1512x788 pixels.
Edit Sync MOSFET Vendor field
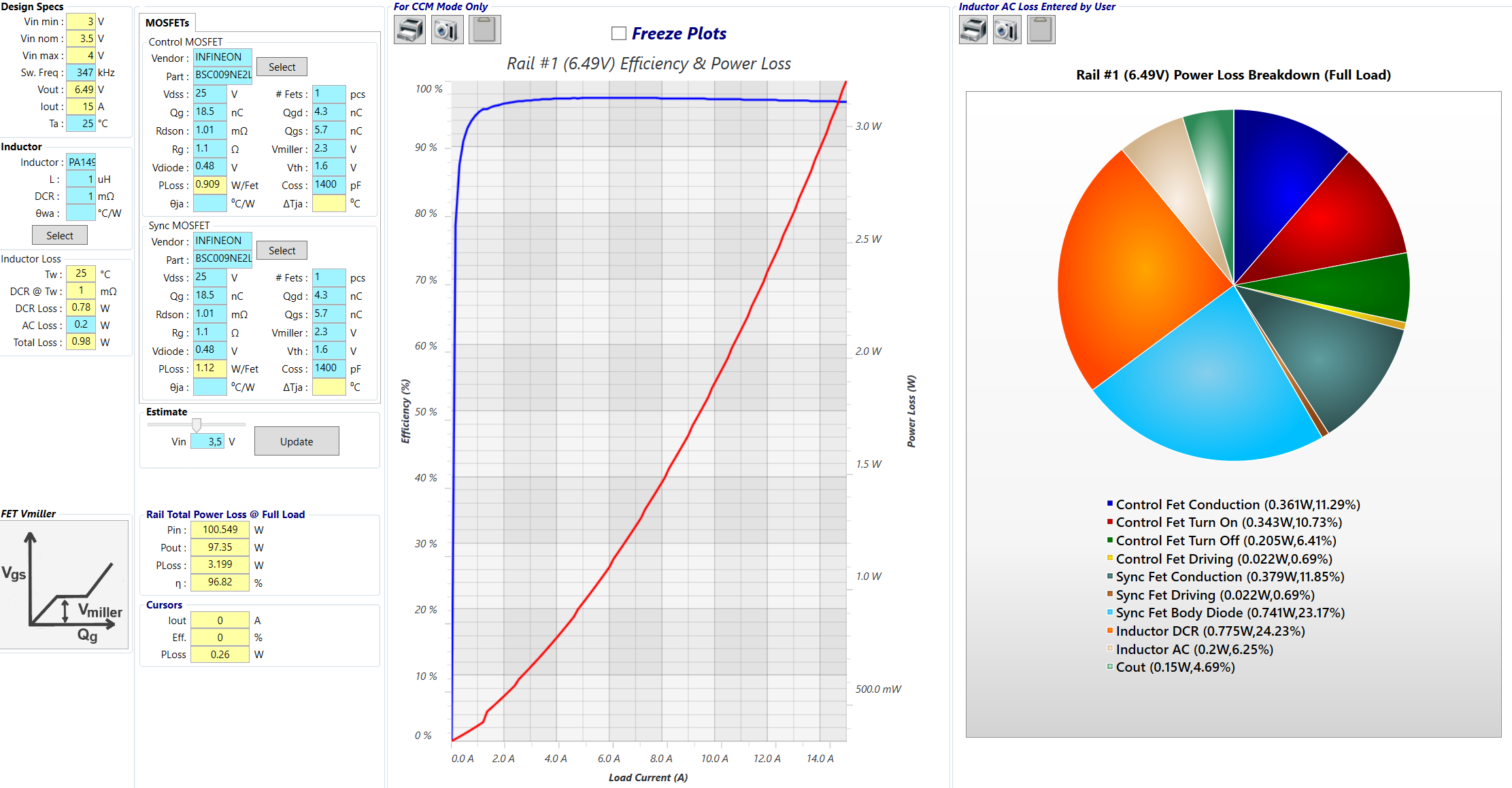pos(222,241)
